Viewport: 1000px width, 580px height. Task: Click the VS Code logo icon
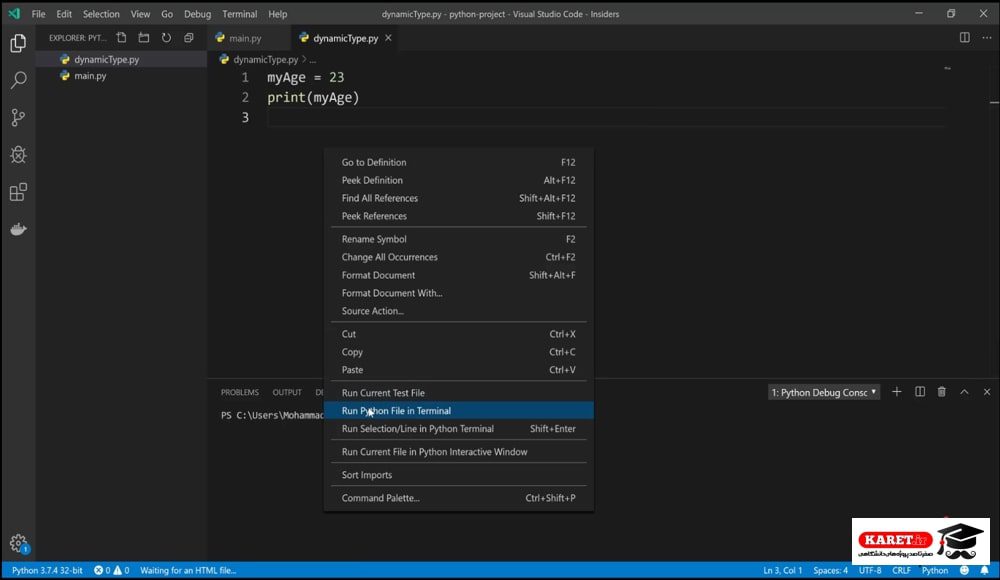tap(14, 13)
